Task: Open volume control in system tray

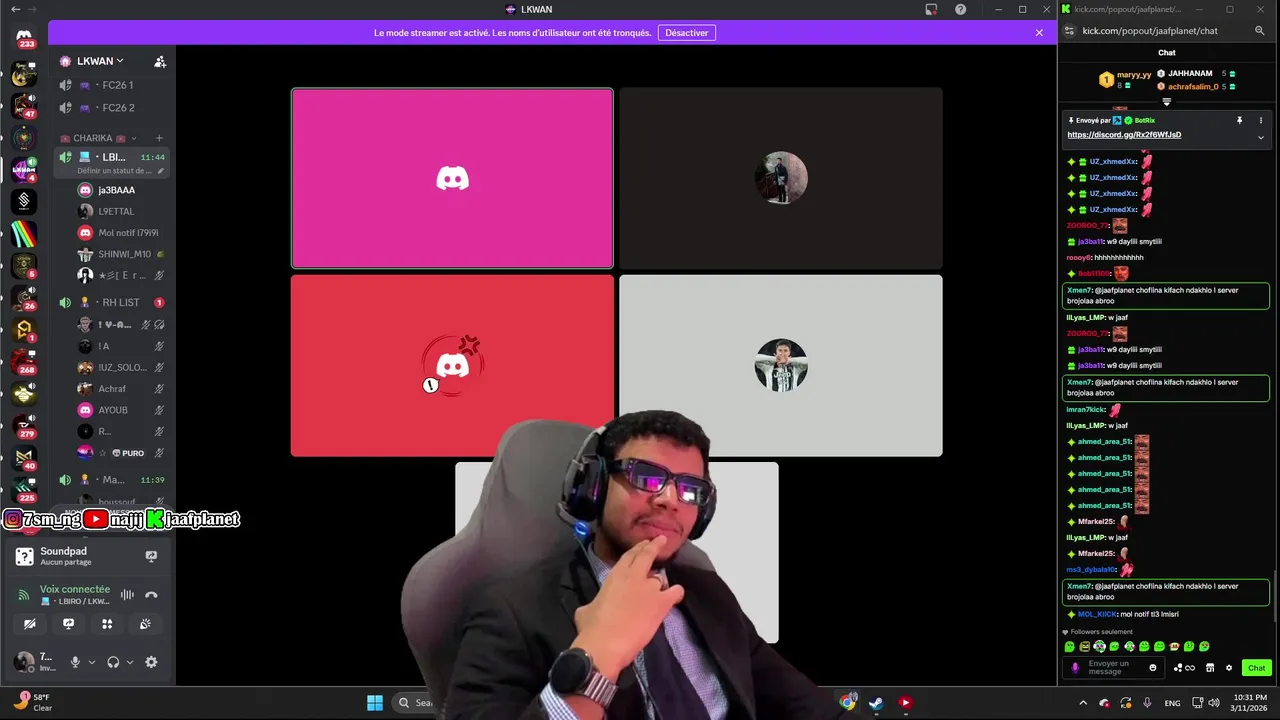Action: click(x=1216, y=703)
